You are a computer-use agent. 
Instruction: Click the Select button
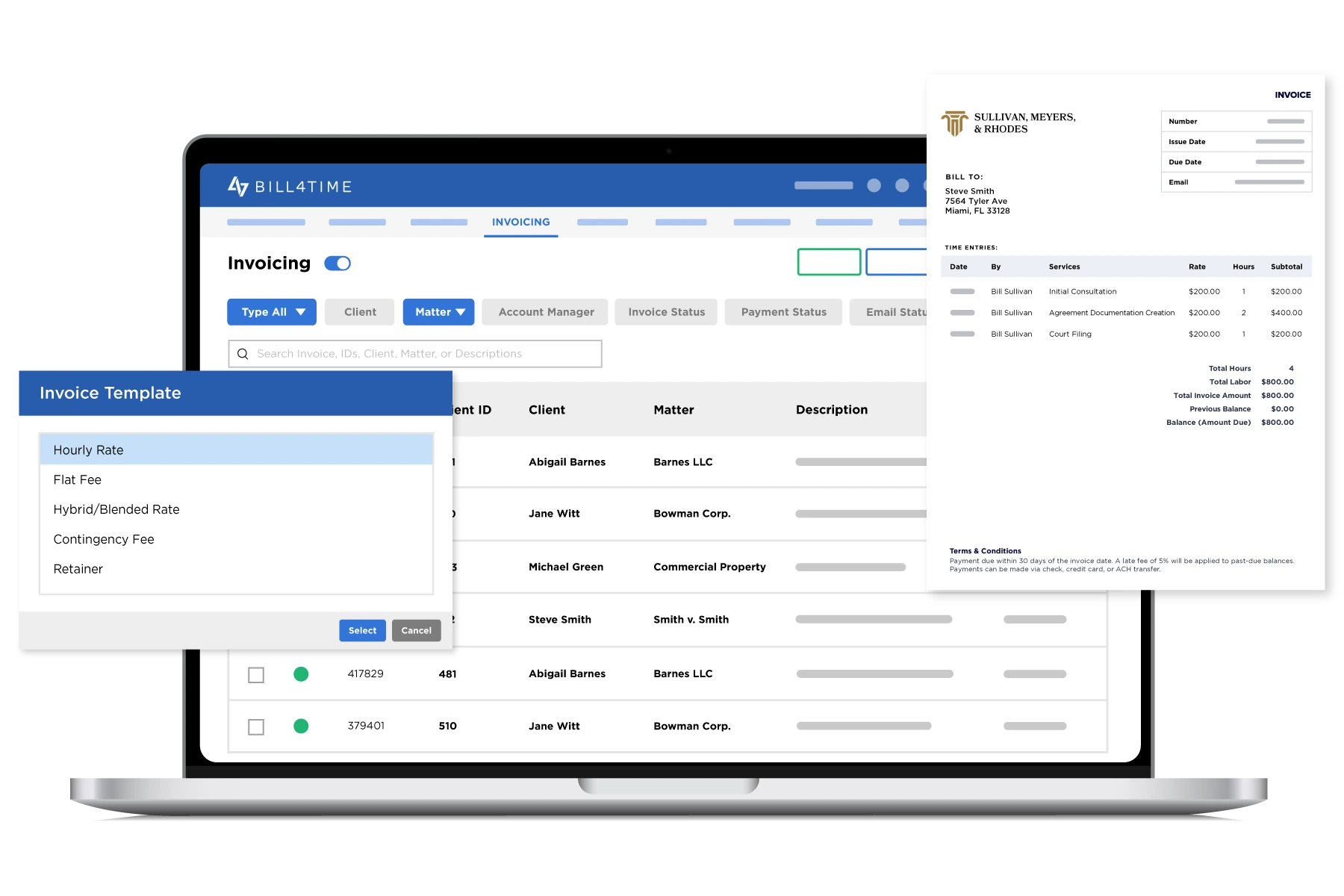[363, 631]
